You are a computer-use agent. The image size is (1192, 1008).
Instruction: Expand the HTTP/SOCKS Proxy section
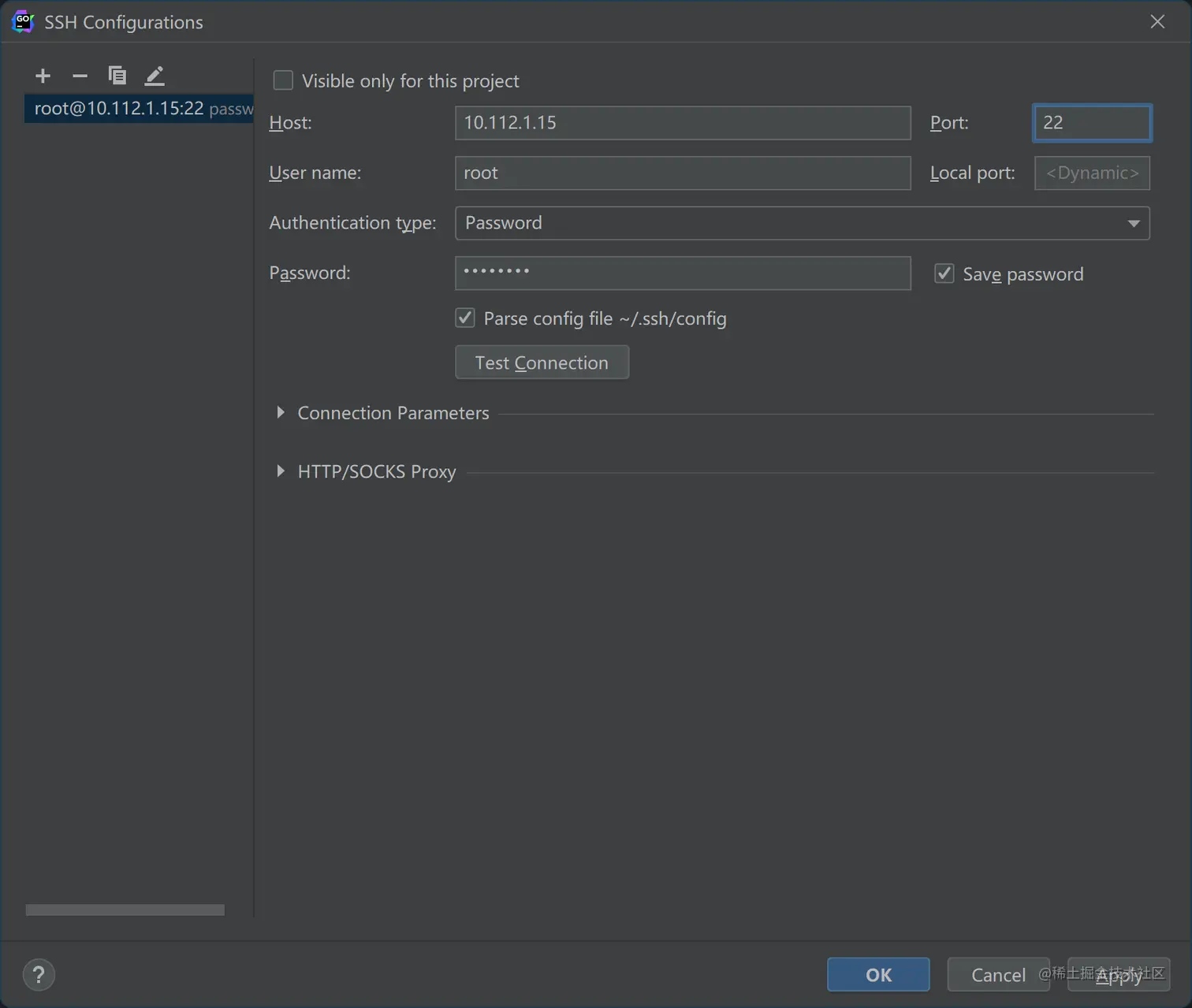pos(281,471)
